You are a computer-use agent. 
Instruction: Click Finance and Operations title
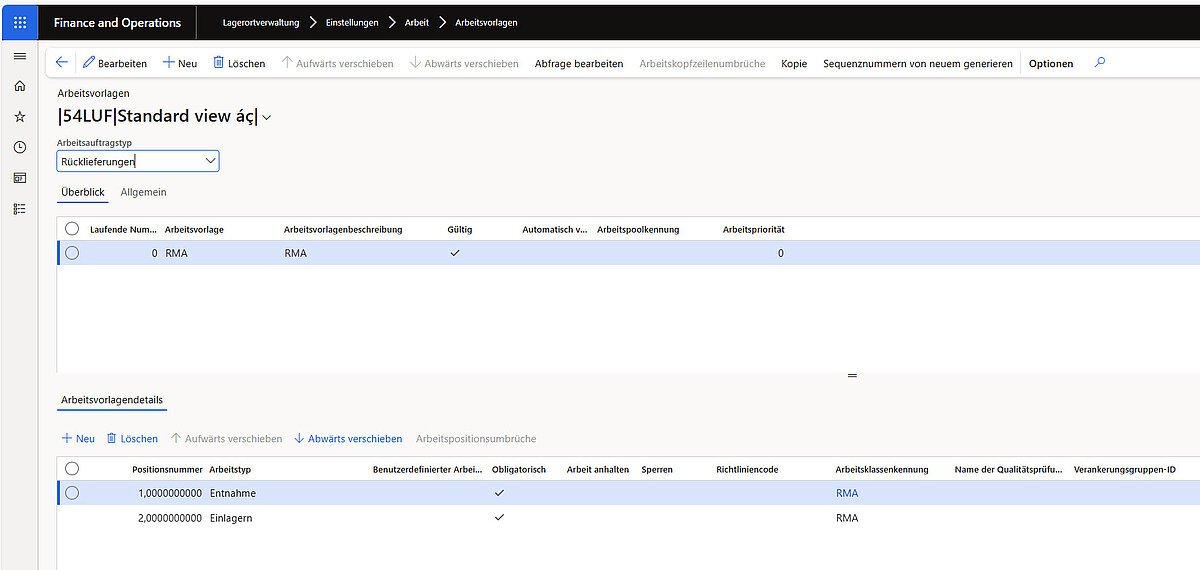(x=117, y=22)
